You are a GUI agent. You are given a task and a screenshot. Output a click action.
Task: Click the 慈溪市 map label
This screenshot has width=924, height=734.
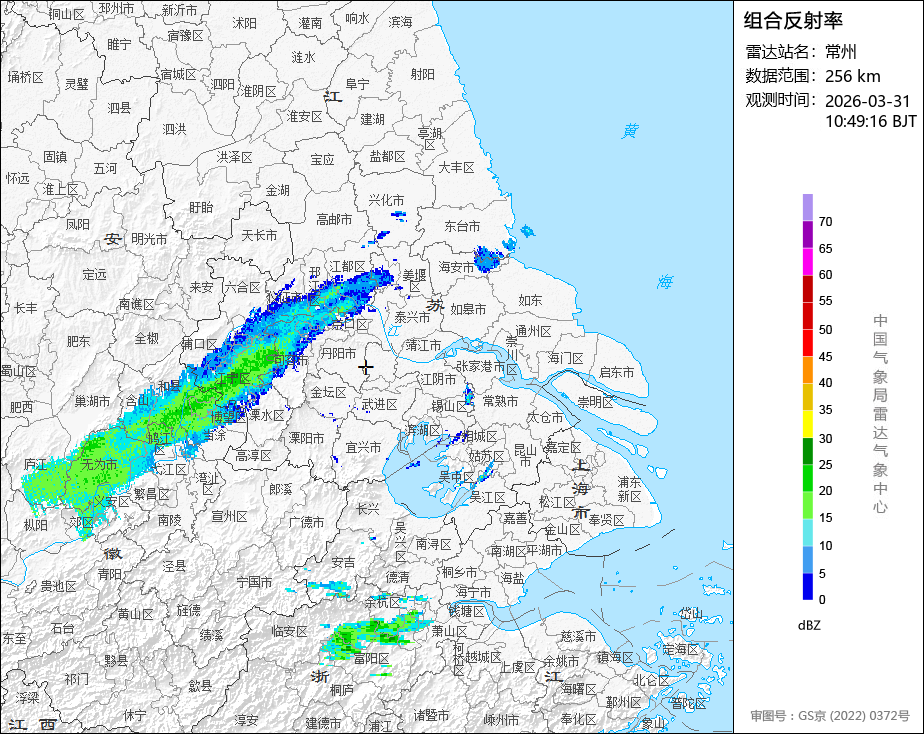(578, 636)
